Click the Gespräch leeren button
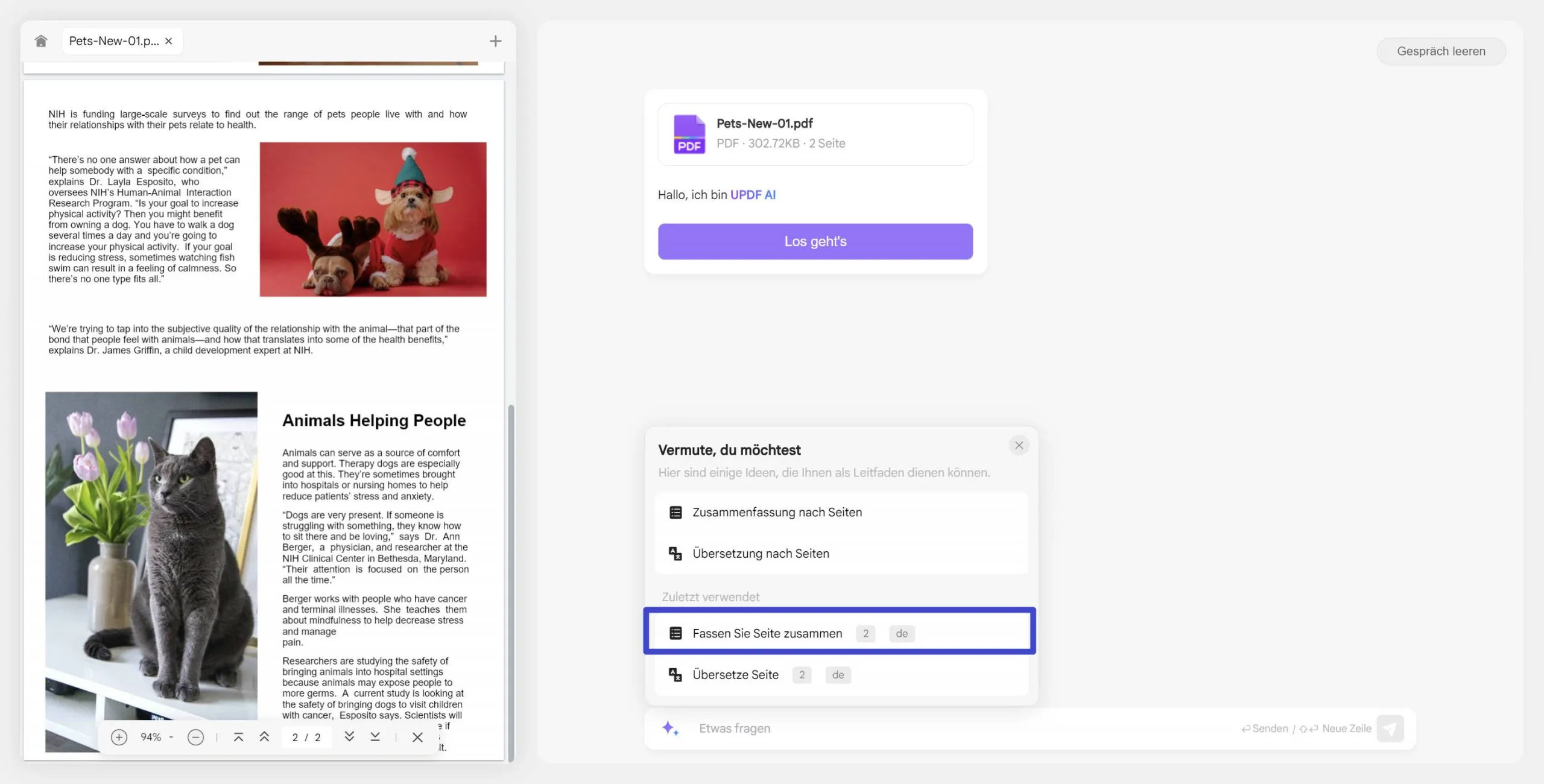1544x784 pixels. tap(1441, 51)
